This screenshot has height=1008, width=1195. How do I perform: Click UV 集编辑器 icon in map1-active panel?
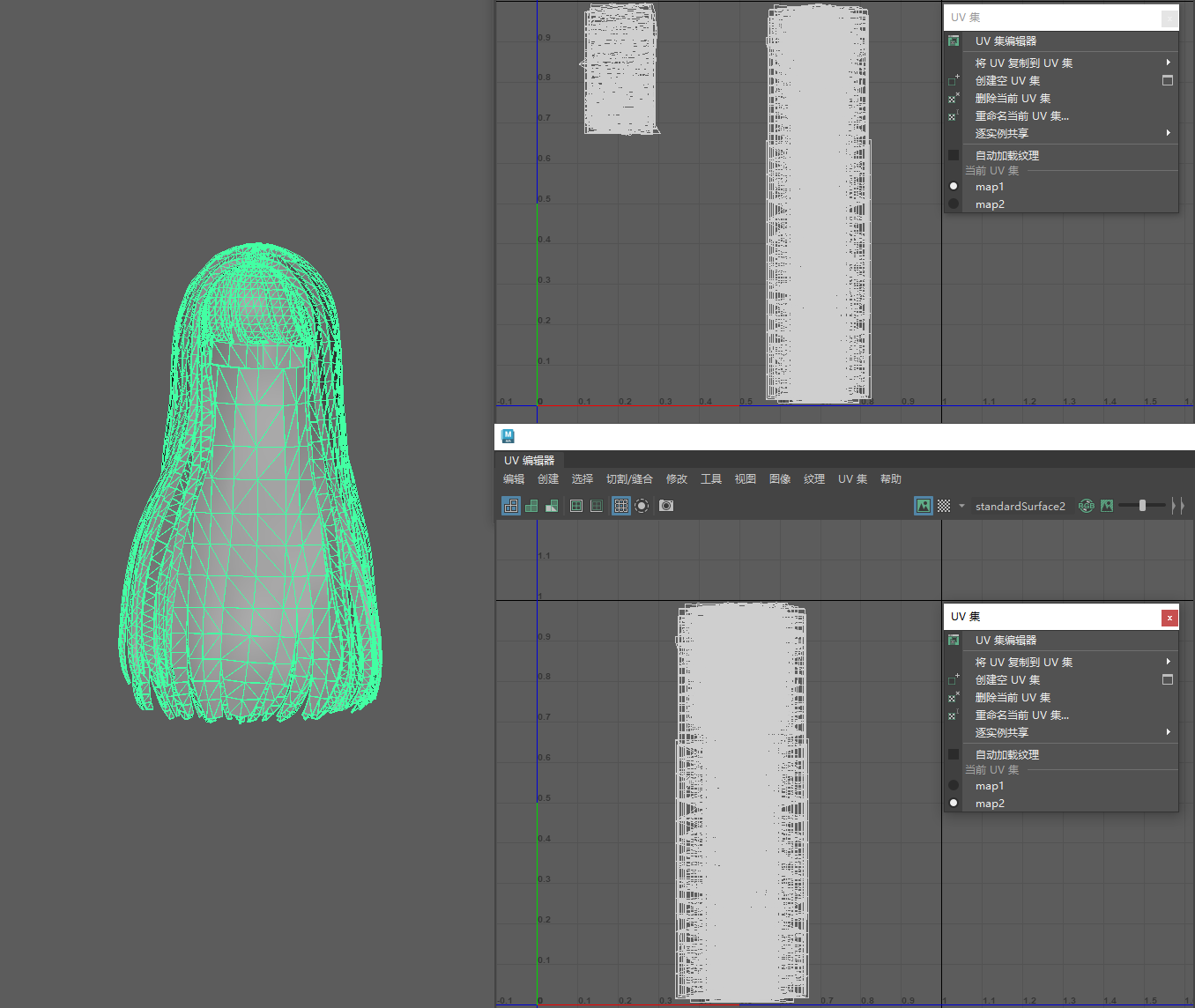(954, 41)
